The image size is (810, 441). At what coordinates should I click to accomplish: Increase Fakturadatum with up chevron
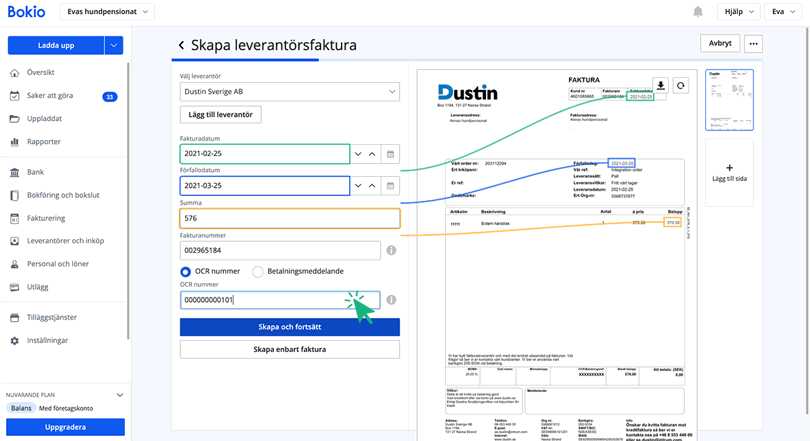point(372,154)
